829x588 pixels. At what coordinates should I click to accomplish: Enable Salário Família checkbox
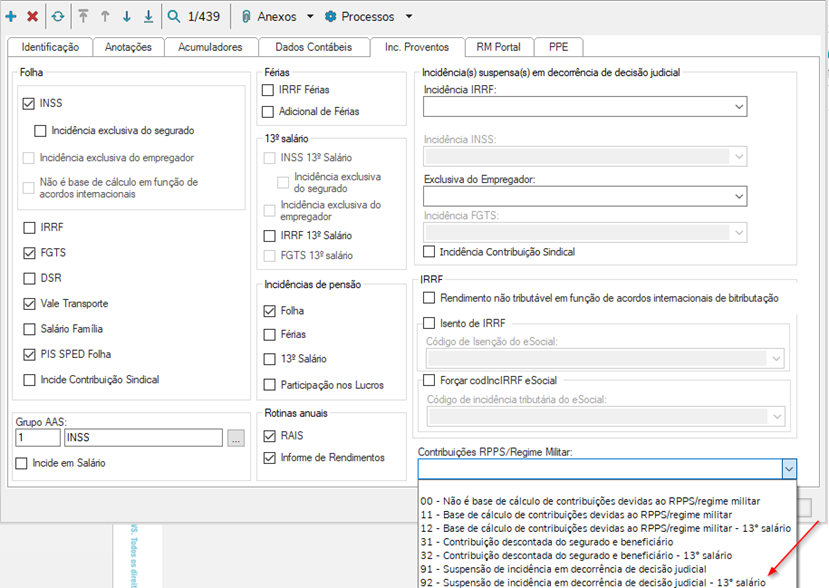pos(29,329)
